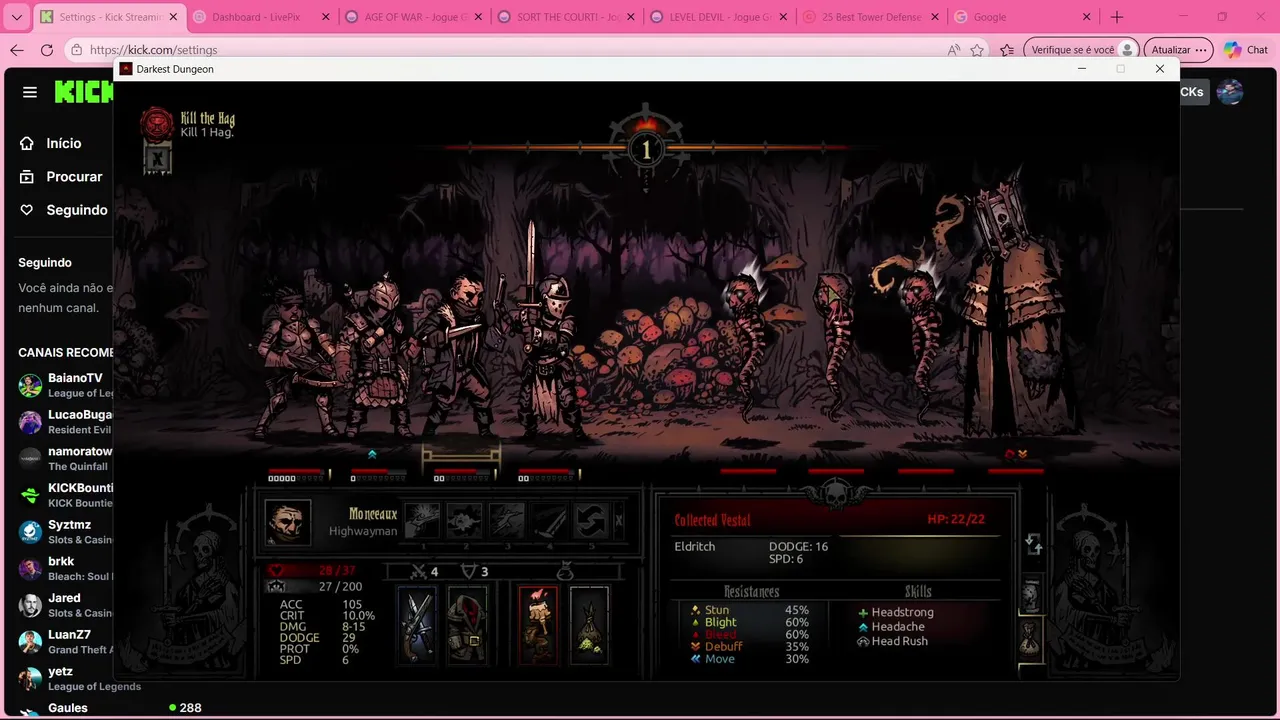
Task: Click the hero health bar 28/37
Action: pos(315,571)
